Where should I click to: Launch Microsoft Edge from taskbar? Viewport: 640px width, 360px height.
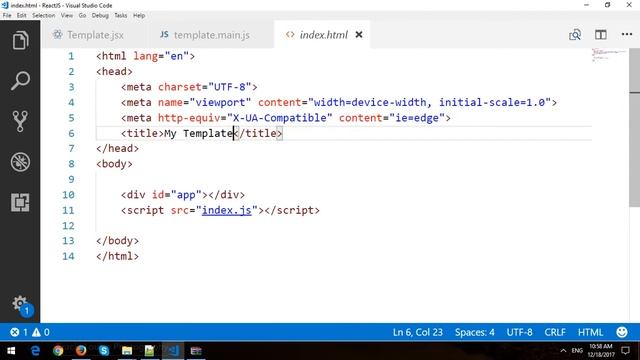pyautogui.click(x=36, y=351)
